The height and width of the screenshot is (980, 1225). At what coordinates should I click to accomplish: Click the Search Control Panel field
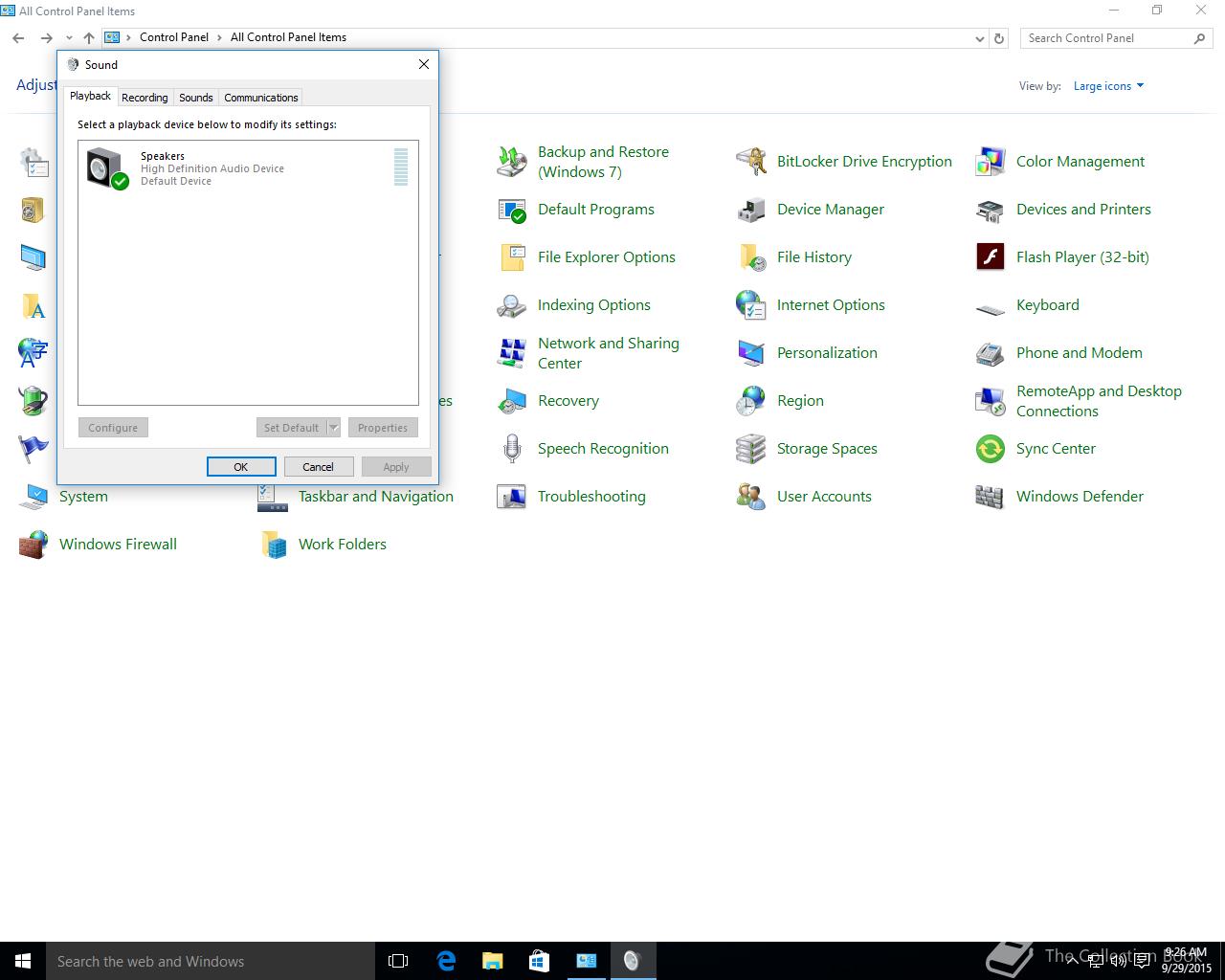(x=1105, y=38)
